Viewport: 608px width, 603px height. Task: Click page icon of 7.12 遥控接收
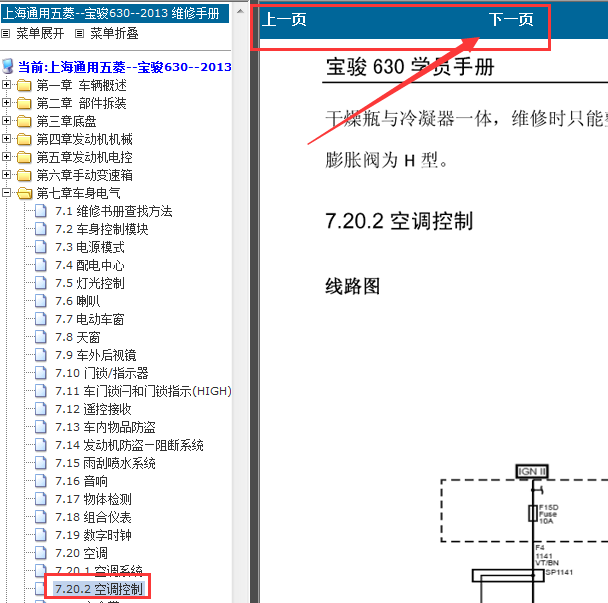41,409
